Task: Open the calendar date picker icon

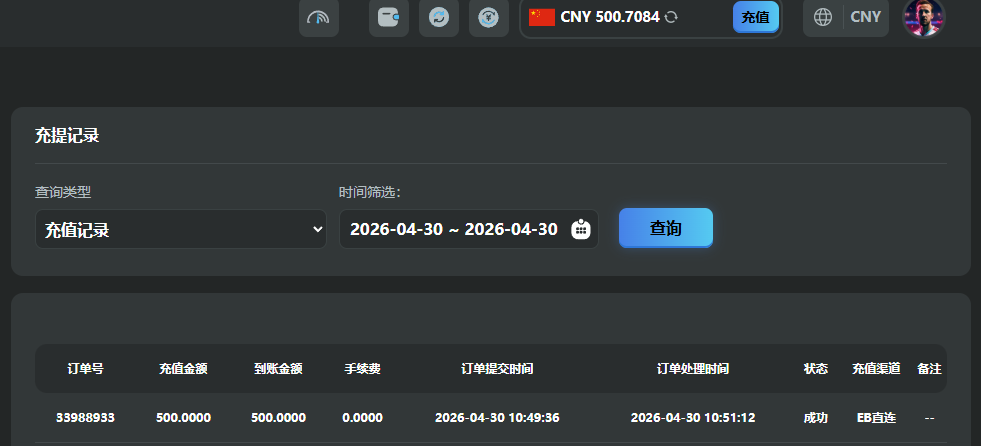Action: coord(581,229)
